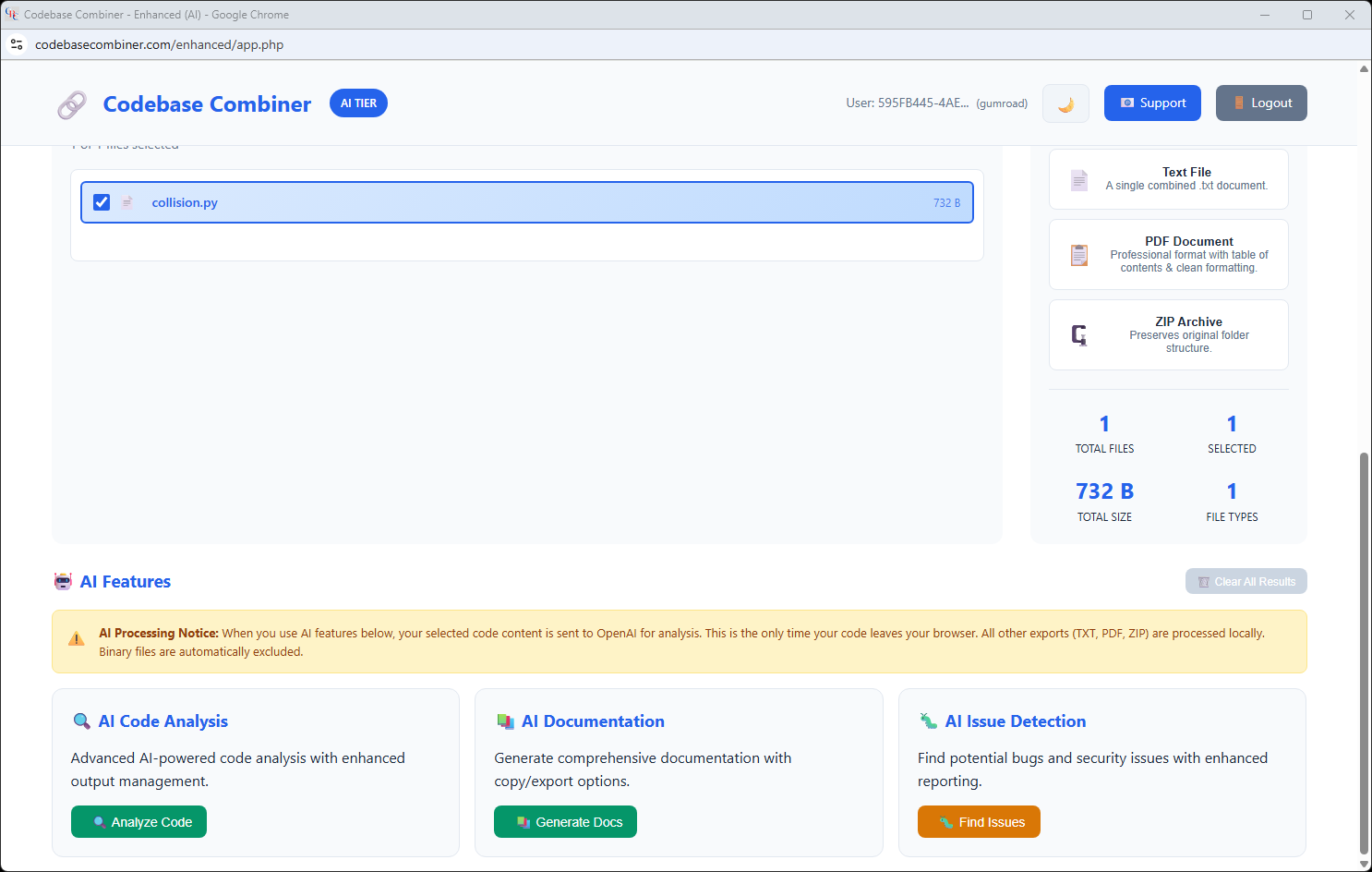
Task: Toggle dark mode with the moon icon
Action: (1065, 103)
